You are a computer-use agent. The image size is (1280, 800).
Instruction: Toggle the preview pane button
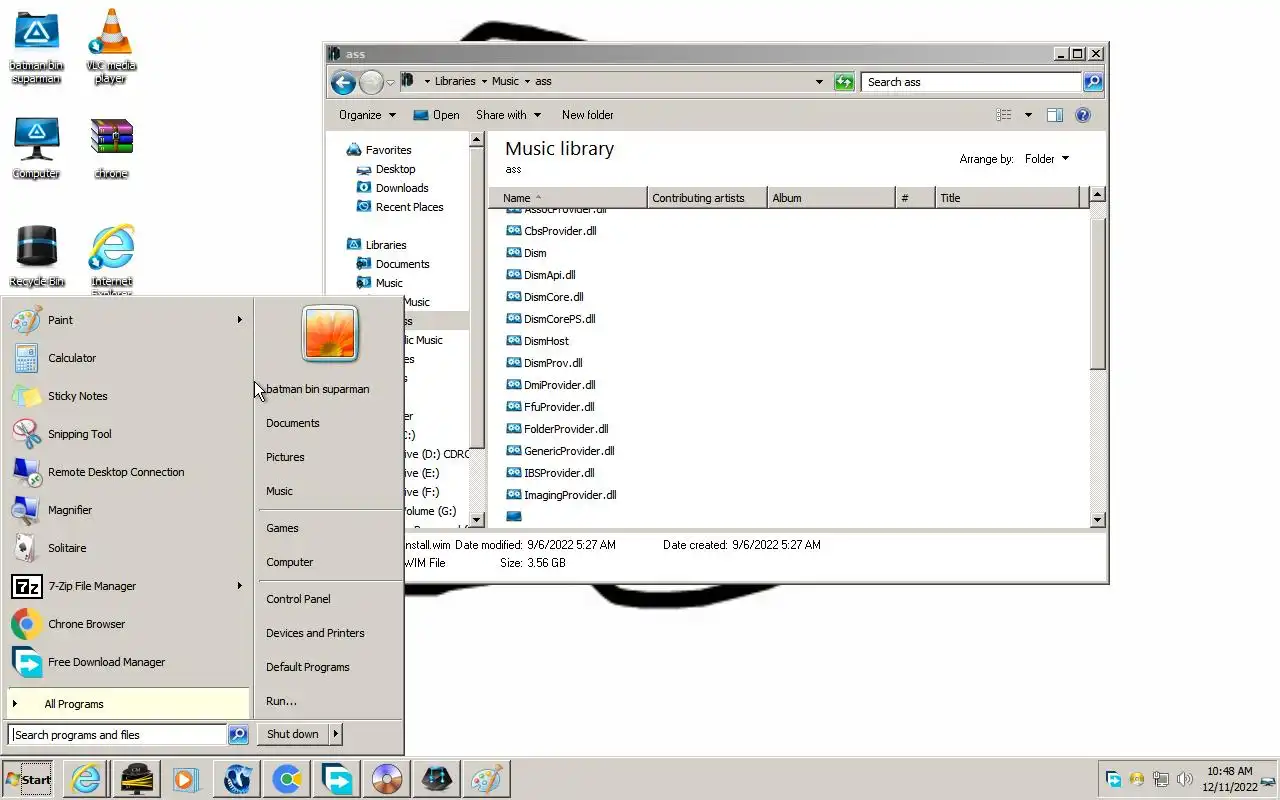(1054, 115)
